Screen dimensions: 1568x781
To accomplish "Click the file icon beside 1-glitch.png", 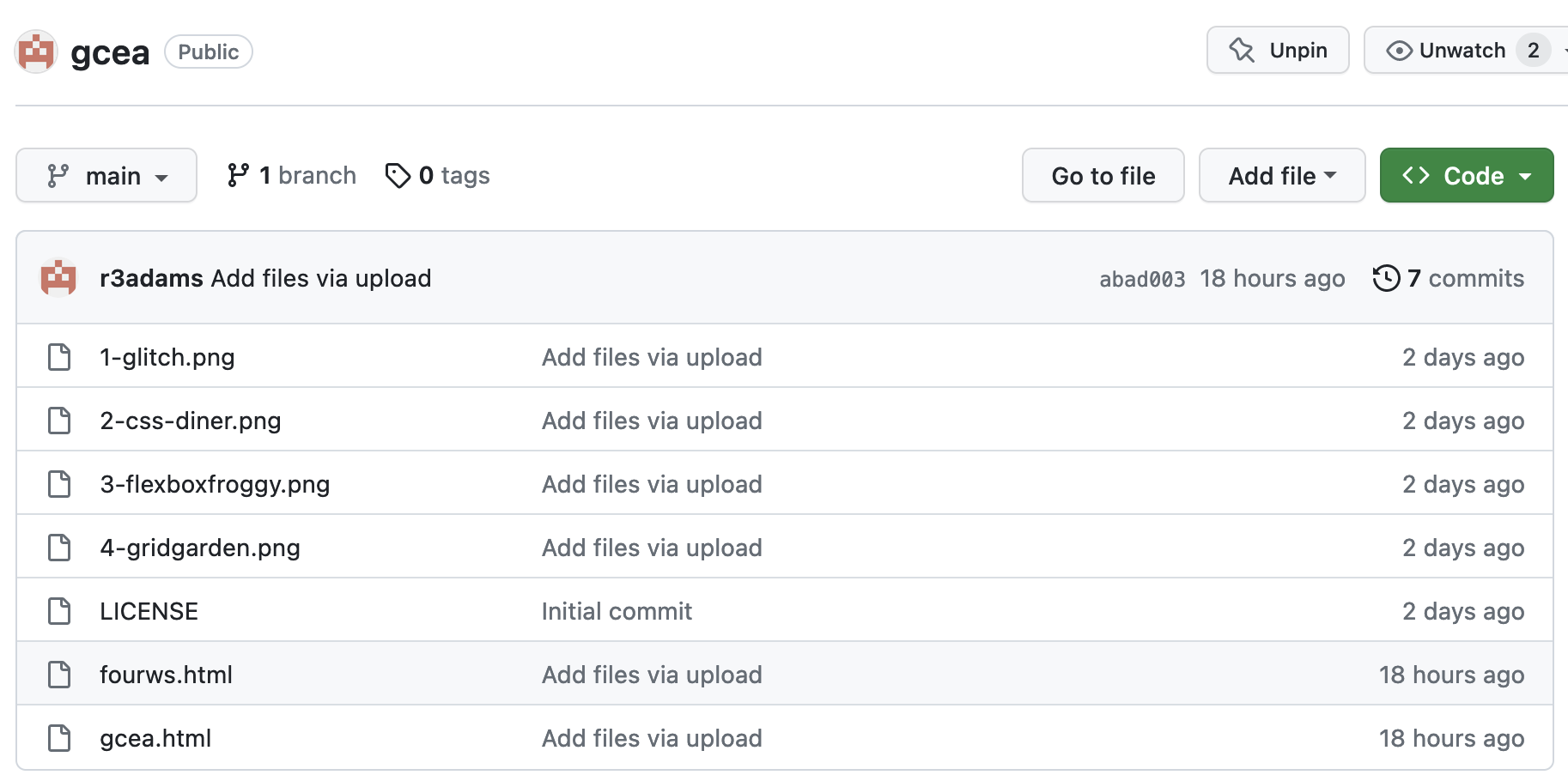I will coord(59,357).
